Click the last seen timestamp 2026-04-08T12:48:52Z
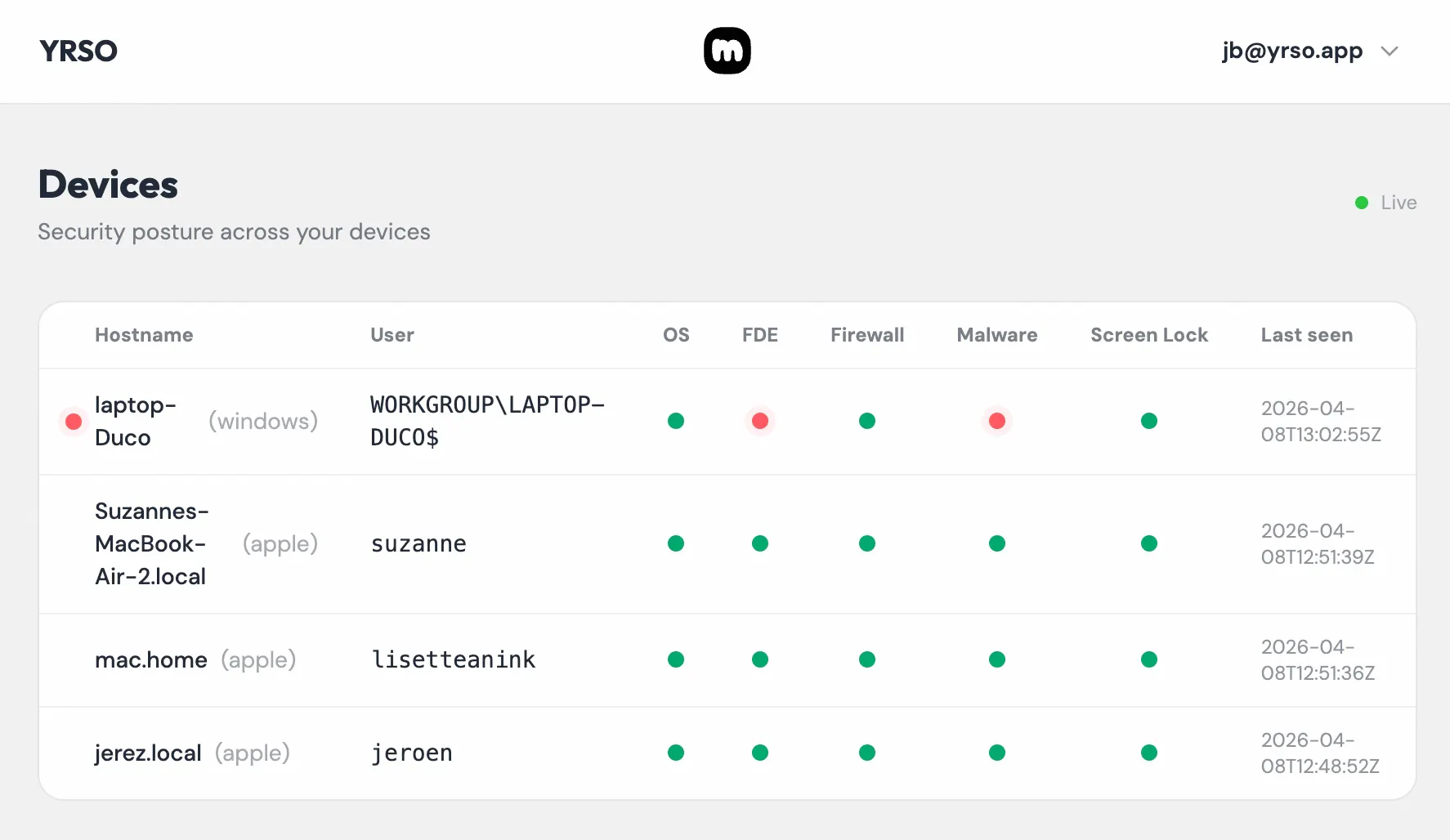Viewport: 1450px width, 840px height. point(1320,753)
